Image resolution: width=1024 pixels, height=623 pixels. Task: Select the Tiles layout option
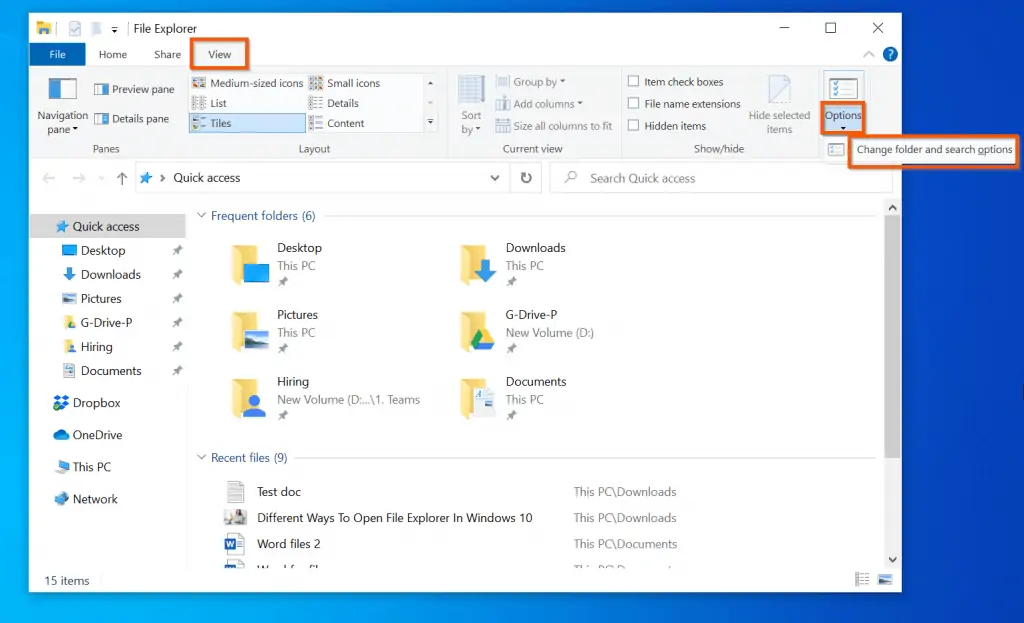[248, 123]
